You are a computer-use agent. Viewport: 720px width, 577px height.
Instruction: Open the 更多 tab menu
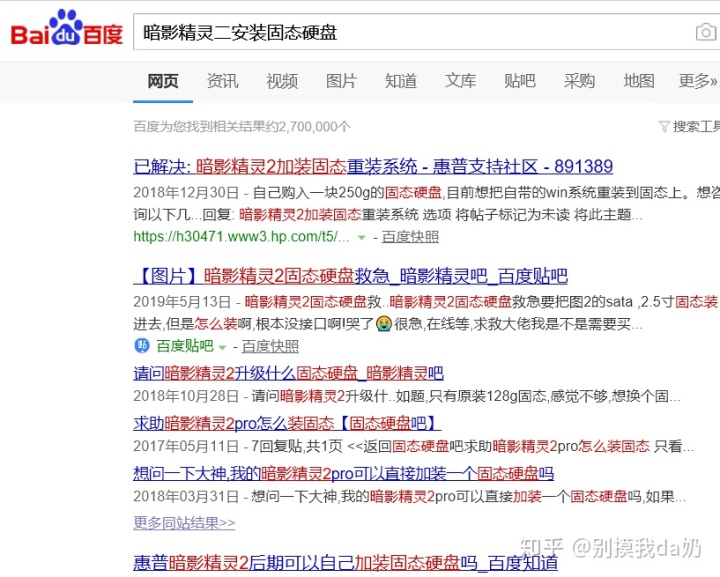pyautogui.click(x=698, y=81)
